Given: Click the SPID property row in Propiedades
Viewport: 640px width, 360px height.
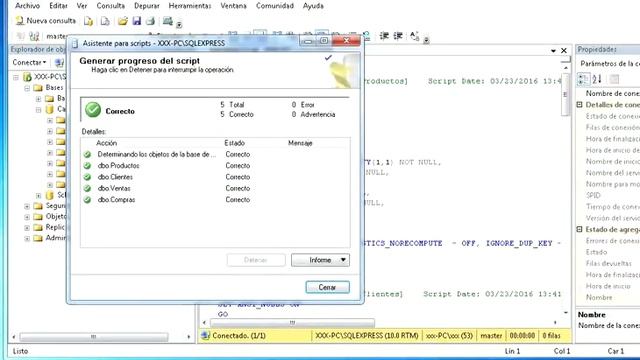Looking at the screenshot, I should point(609,195).
